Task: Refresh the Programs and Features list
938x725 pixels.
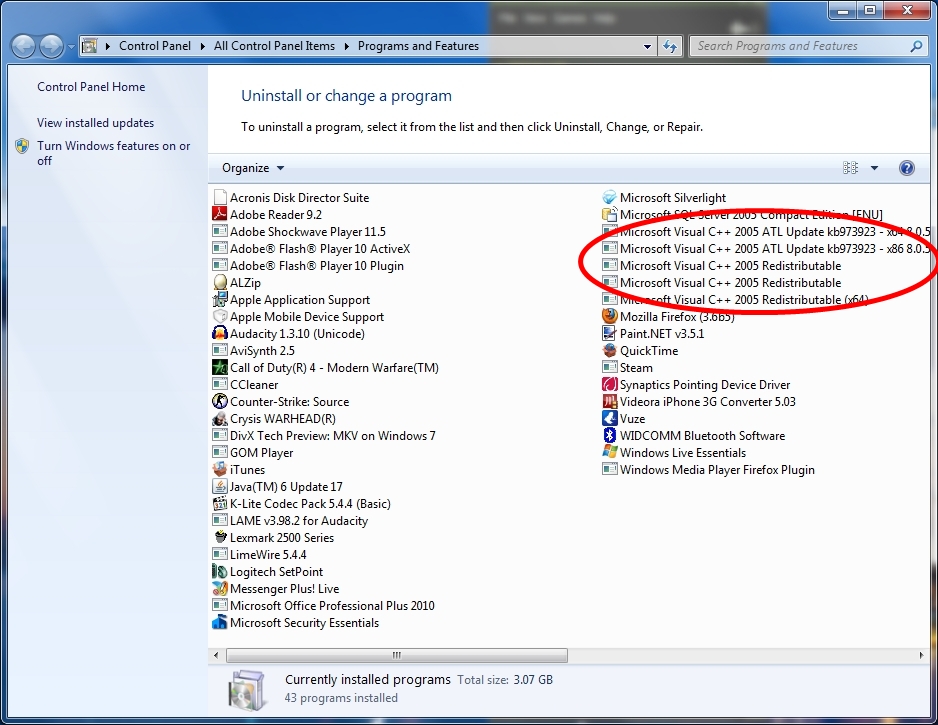Action: click(670, 46)
